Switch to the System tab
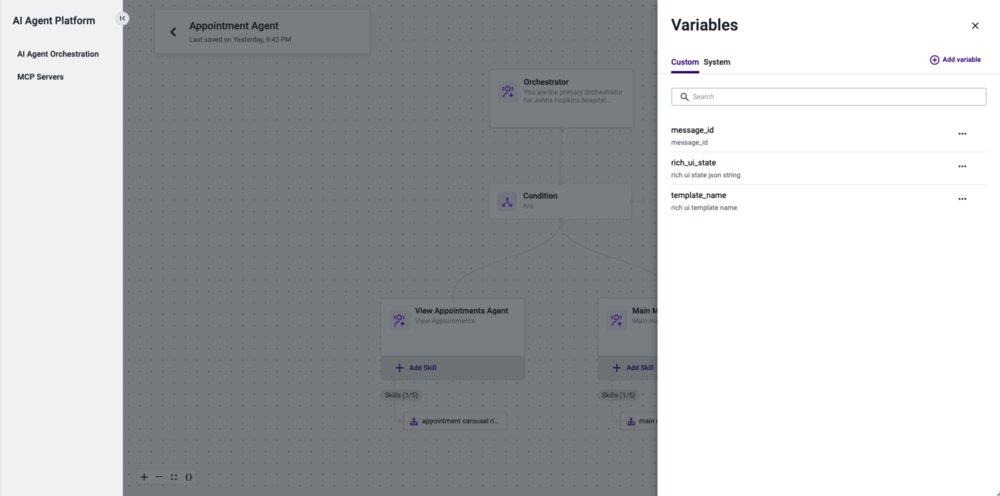 tap(717, 62)
